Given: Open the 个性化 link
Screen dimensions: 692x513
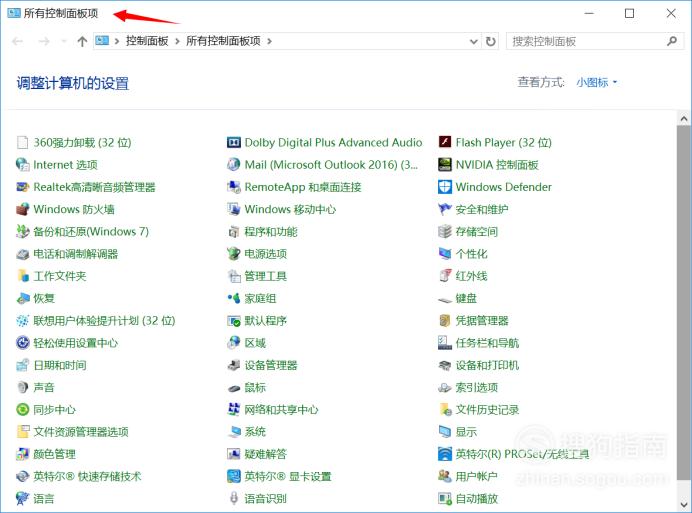Looking at the screenshot, I should tap(471, 254).
